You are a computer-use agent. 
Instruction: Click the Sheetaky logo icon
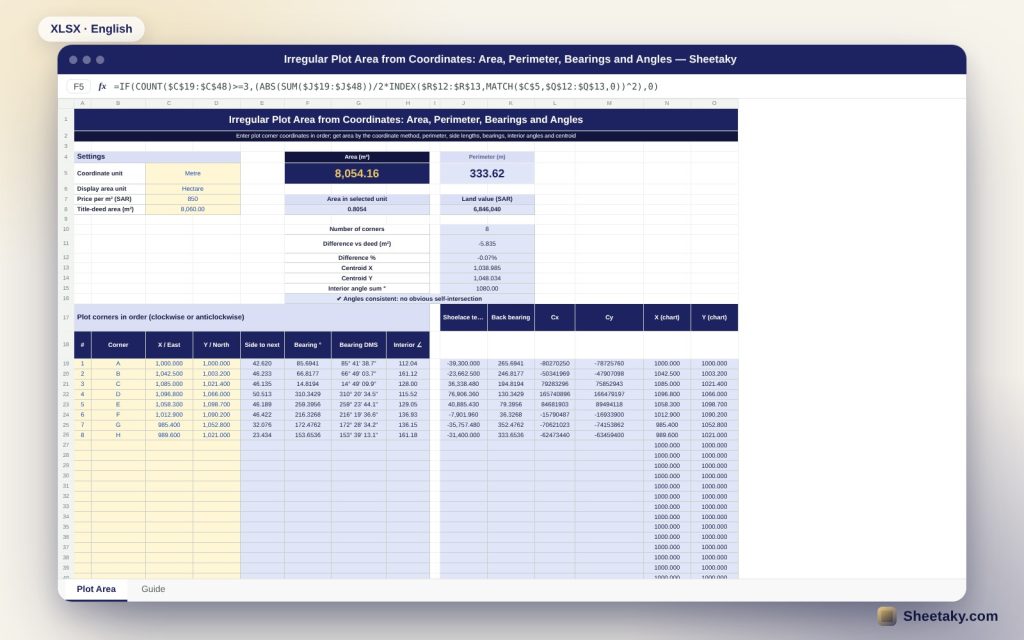(x=886, y=616)
